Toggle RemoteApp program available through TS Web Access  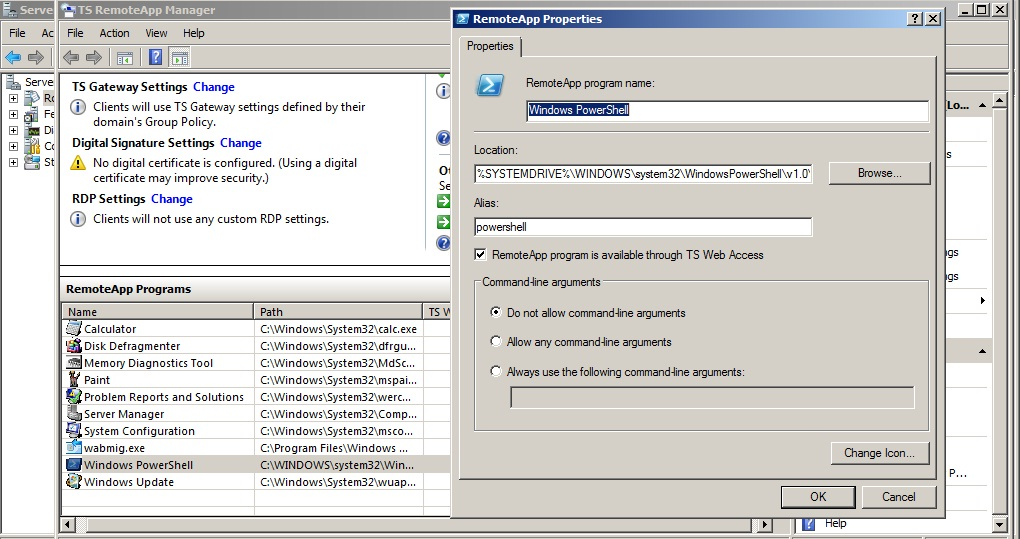(480, 255)
